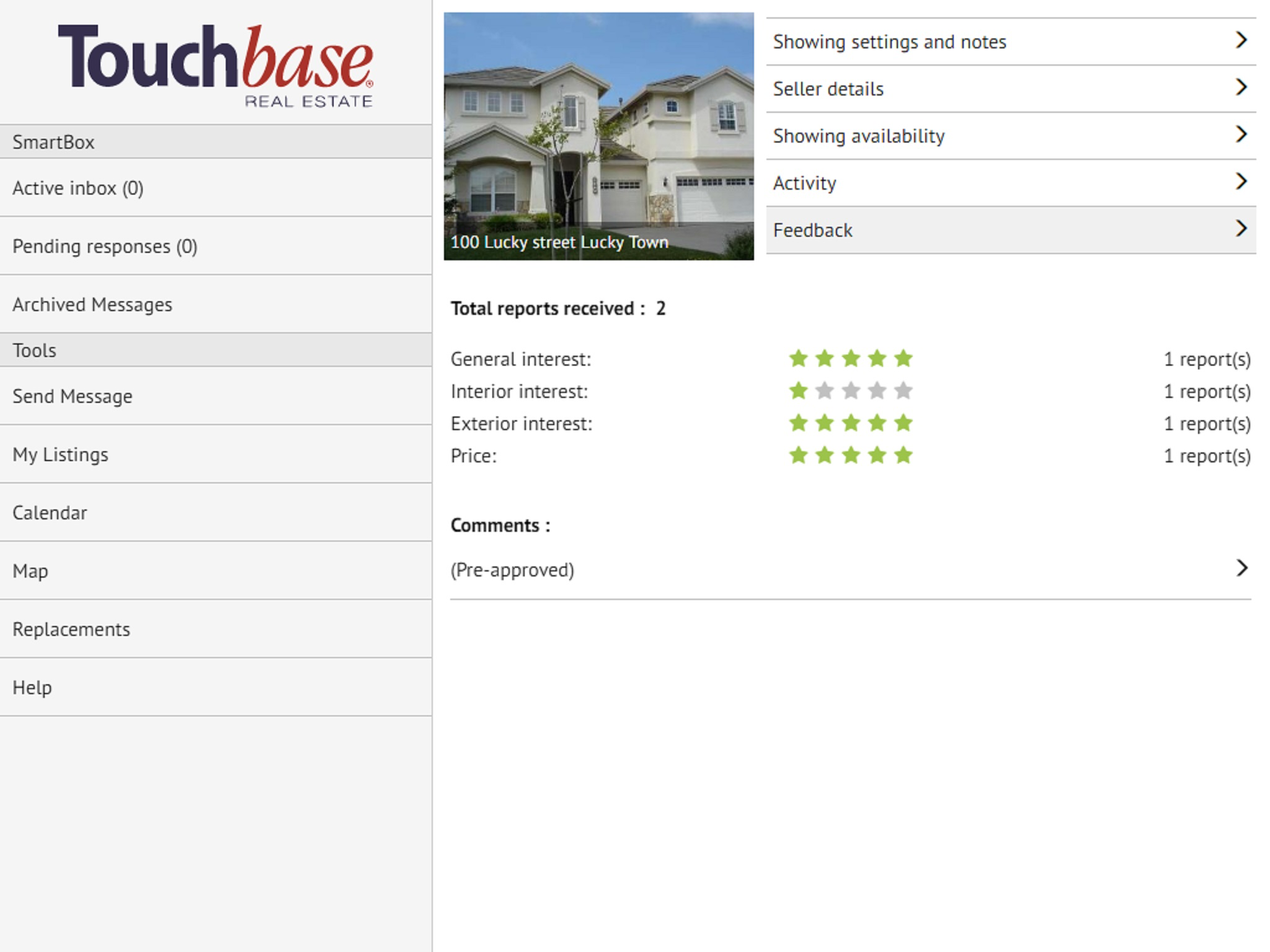Click the chevron arrow next to Seller details

tap(1241, 87)
